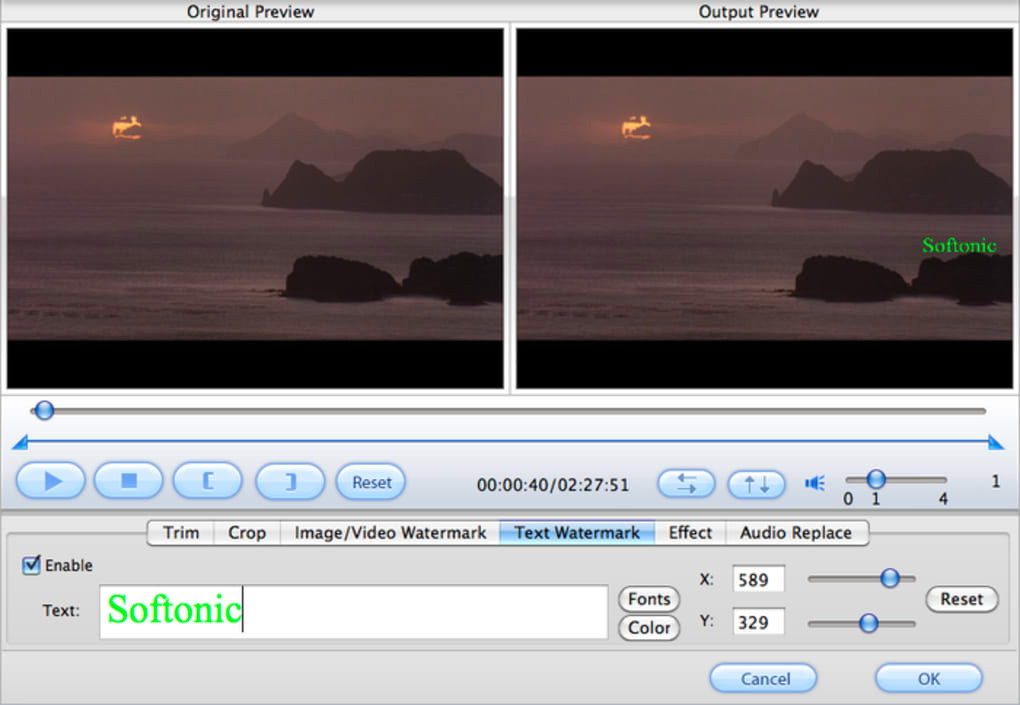
Task: Select the left trim start marker triangle
Action: (20, 442)
